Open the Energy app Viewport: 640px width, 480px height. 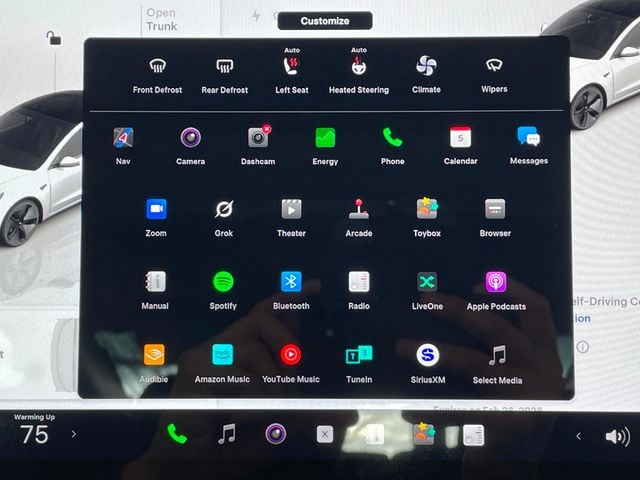(325, 139)
